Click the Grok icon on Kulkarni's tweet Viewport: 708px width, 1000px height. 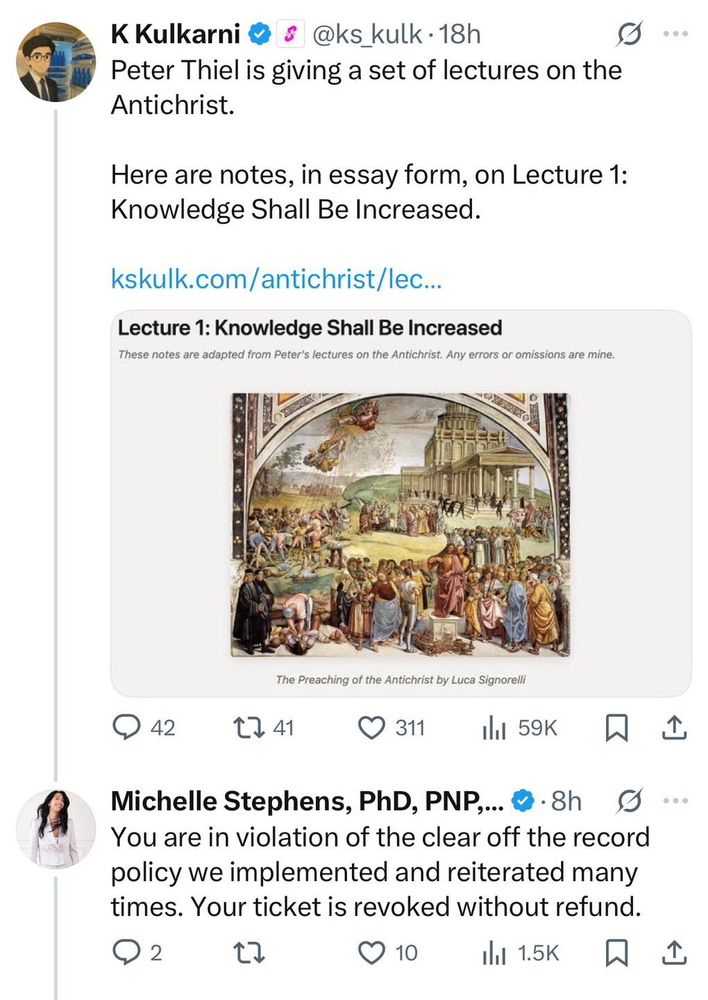629,36
